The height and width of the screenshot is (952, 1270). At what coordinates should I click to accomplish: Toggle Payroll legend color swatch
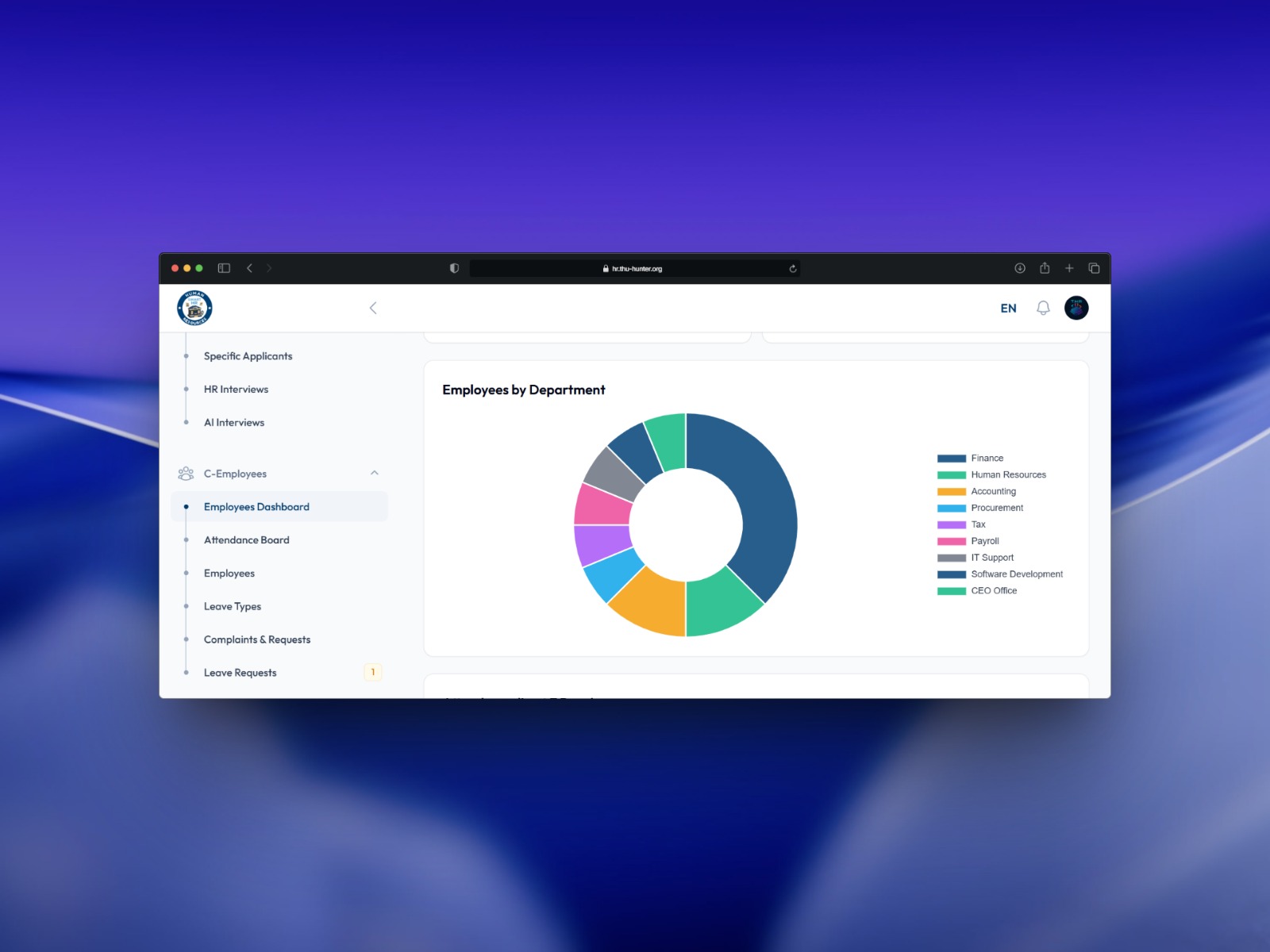pos(951,542)
